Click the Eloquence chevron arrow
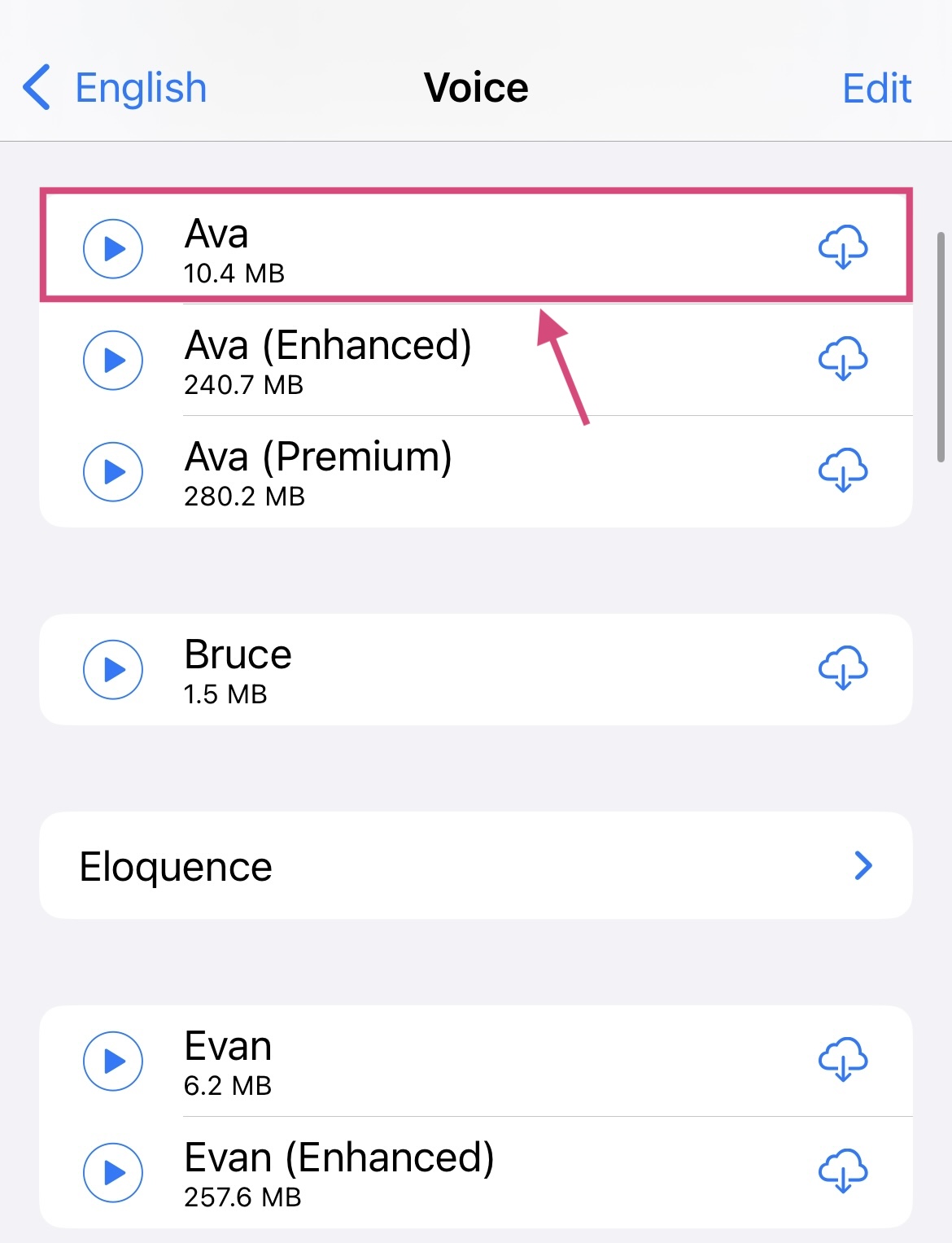This screenshot has width=952, height=1243. 863,865
